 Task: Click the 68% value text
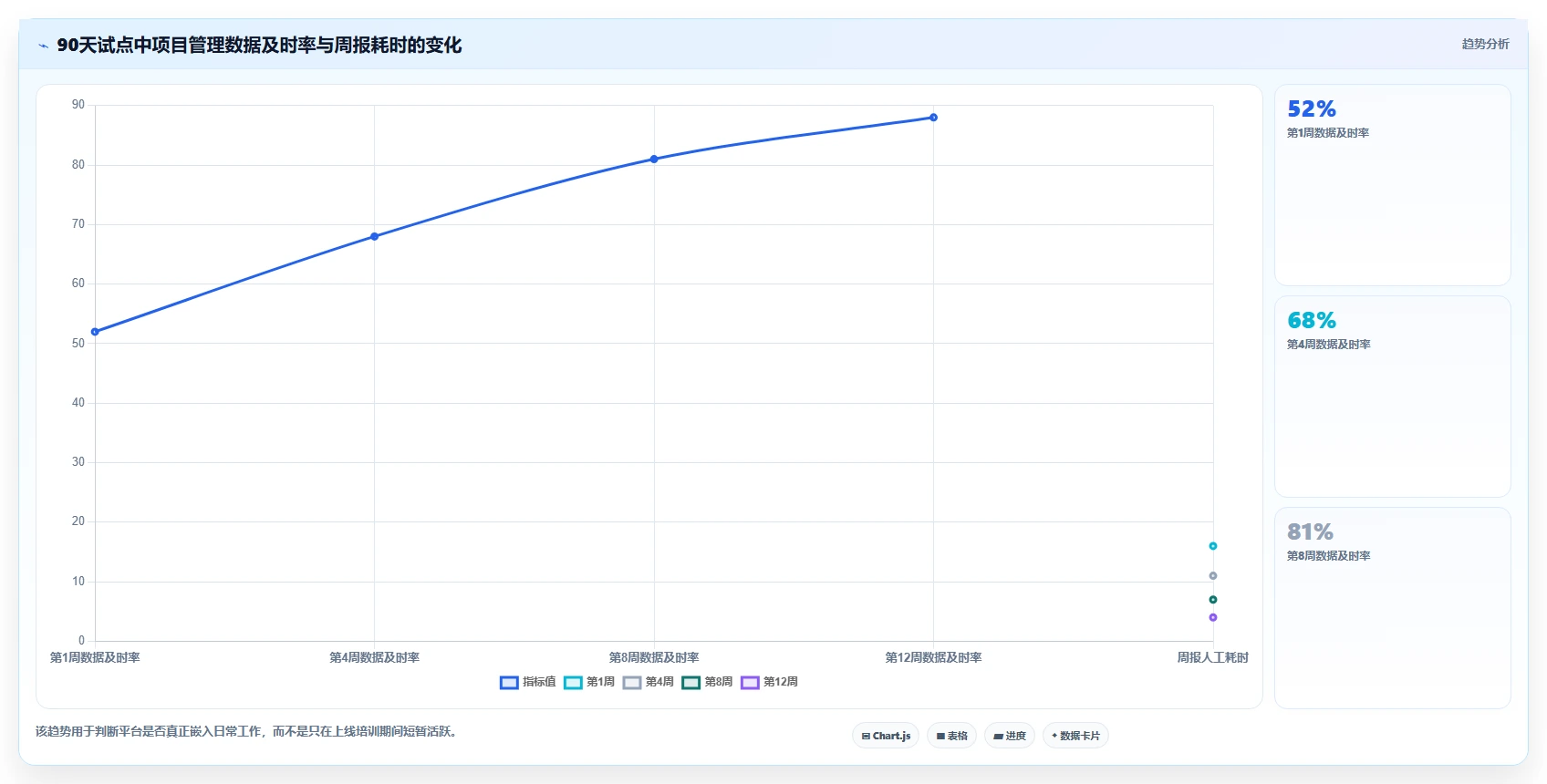pyautogui.click(x=1312, y=320)
